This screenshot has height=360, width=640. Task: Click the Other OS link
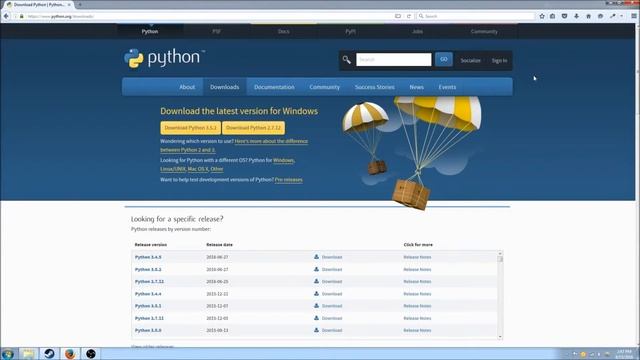[217, 169]
